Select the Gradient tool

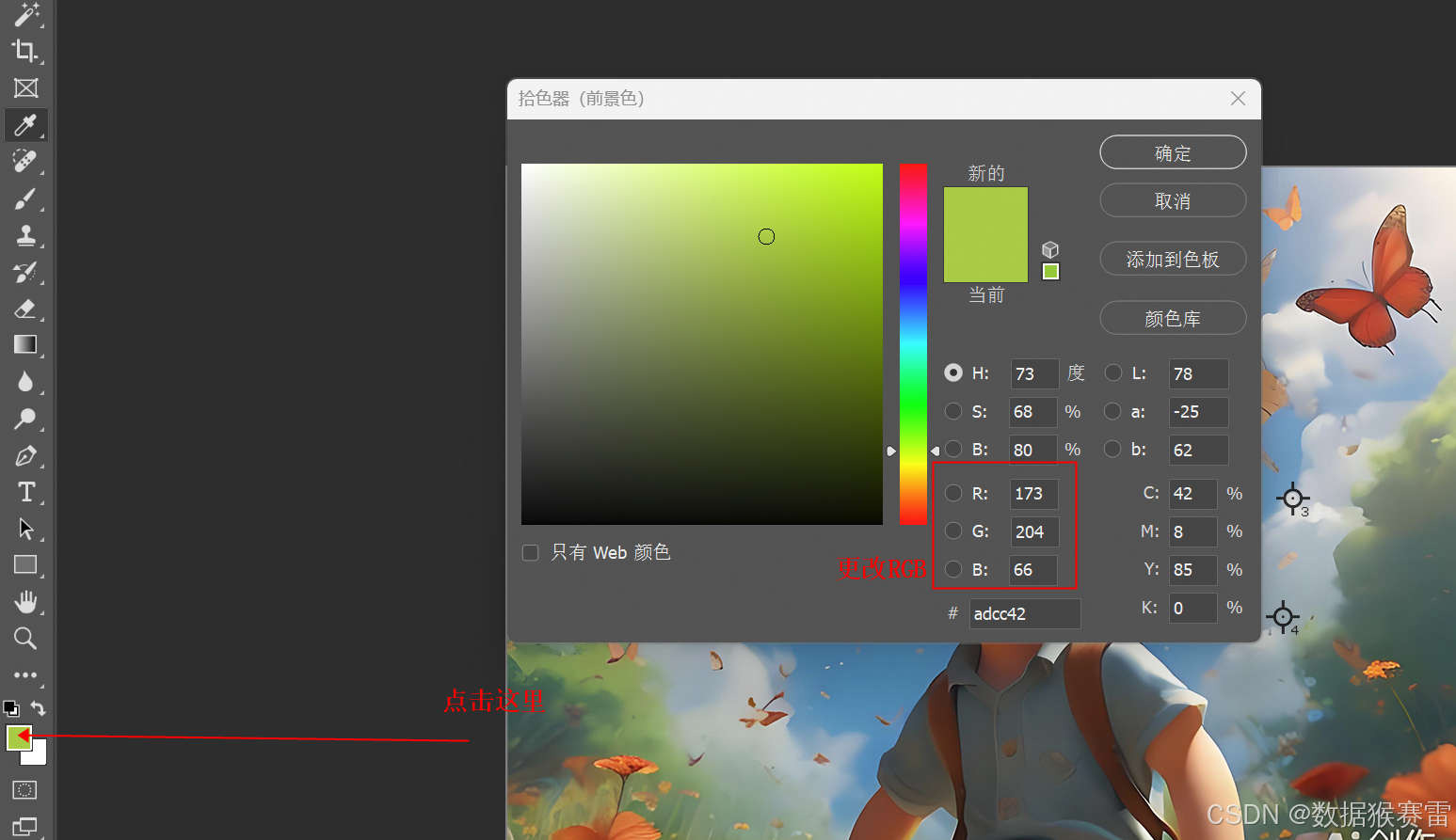pos(25,344)
